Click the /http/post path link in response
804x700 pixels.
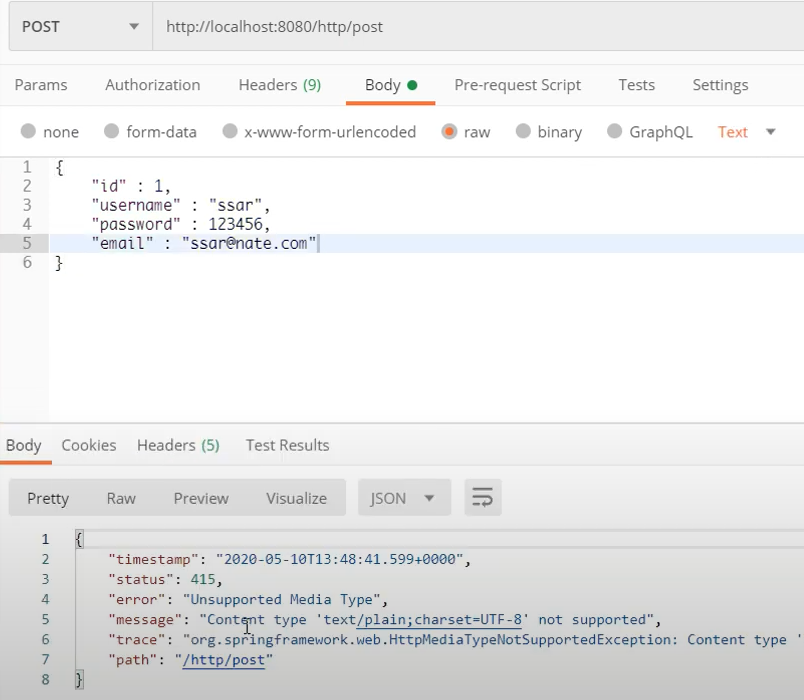[x=224, y=659]
